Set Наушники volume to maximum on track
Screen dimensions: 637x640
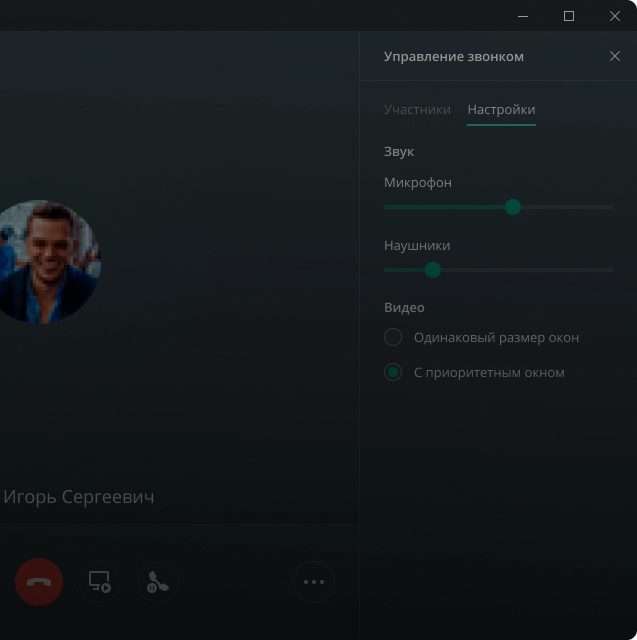pos(611,270)
